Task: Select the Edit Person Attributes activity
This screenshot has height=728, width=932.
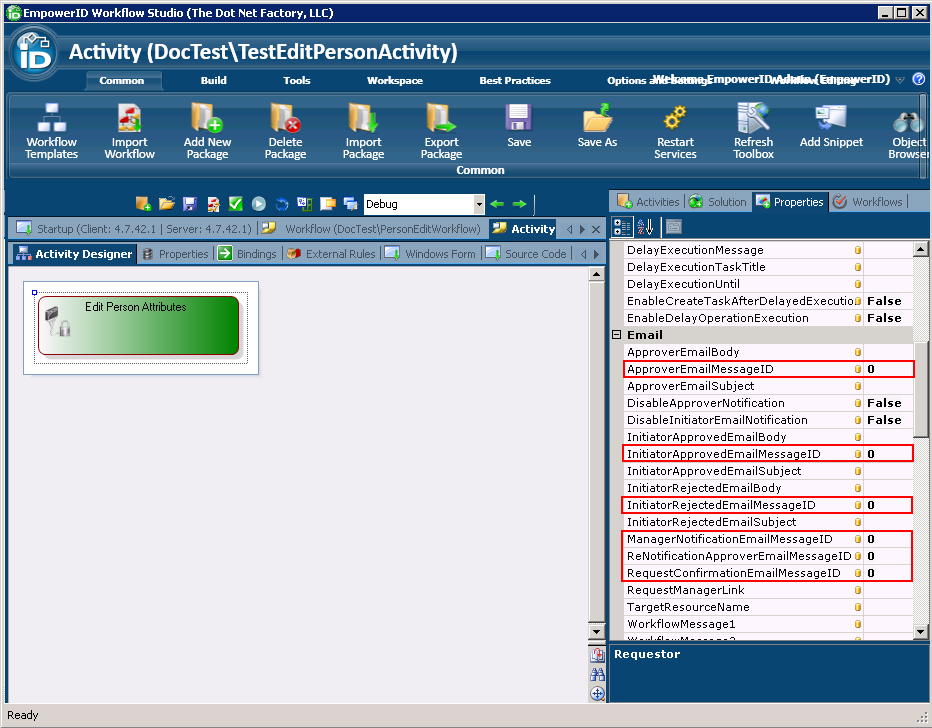Action: tap(139, 325)
